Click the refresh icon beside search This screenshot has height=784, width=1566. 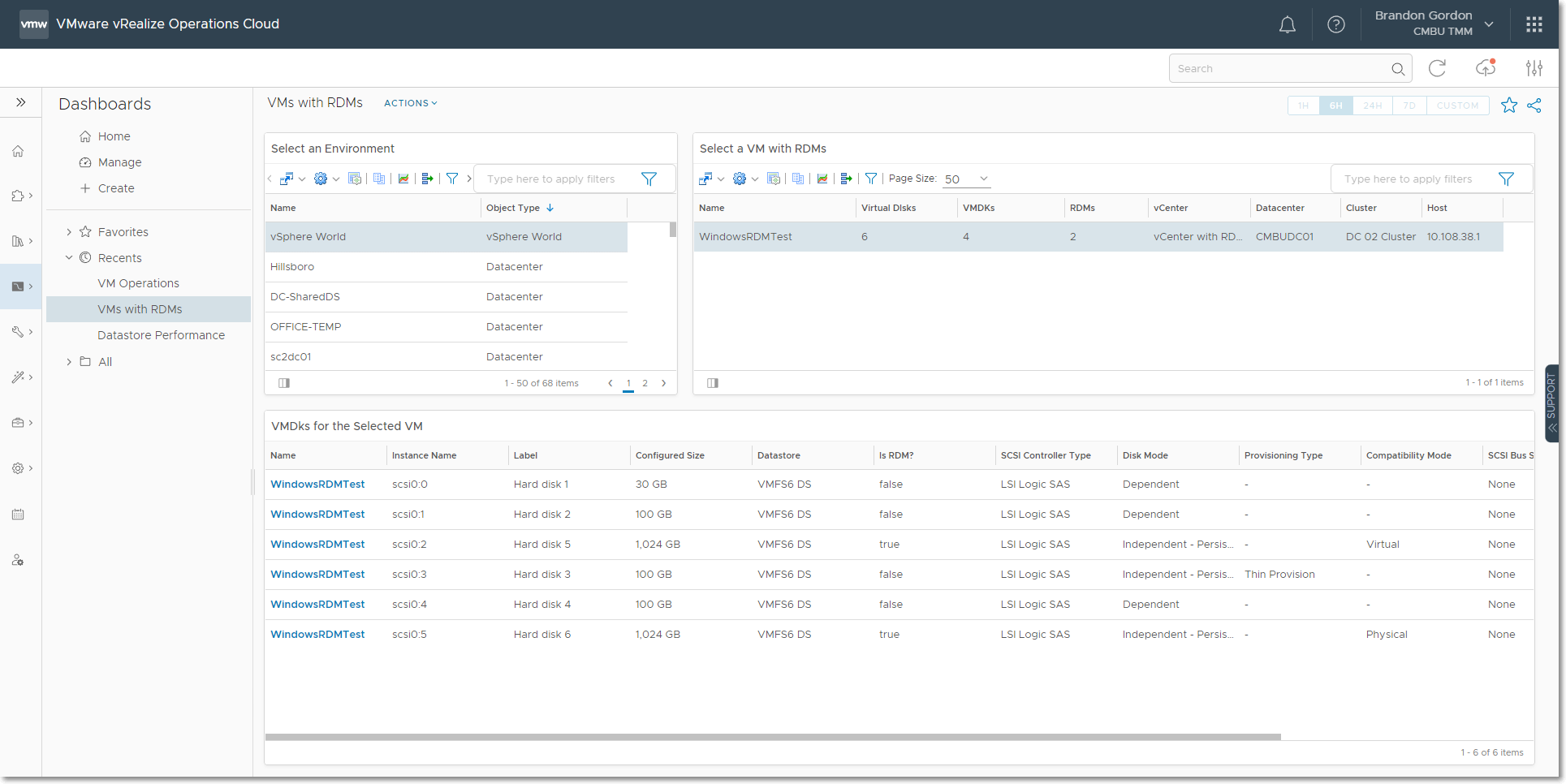(x=1437, y=68)
